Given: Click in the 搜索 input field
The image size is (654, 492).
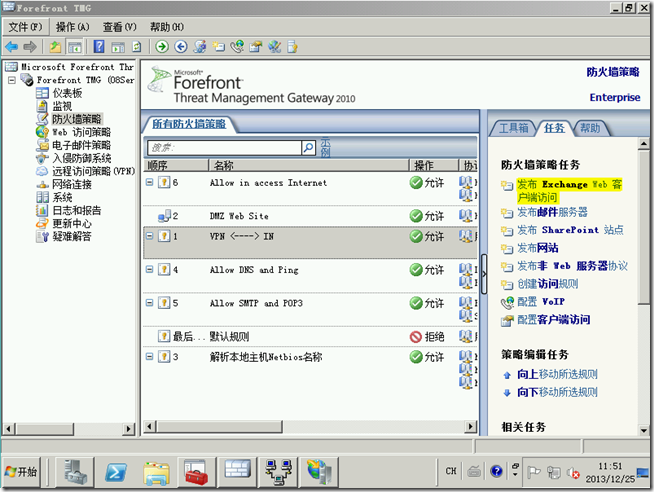Looking at the screenshot, I should pyautogui.click(x=224, y=148).
